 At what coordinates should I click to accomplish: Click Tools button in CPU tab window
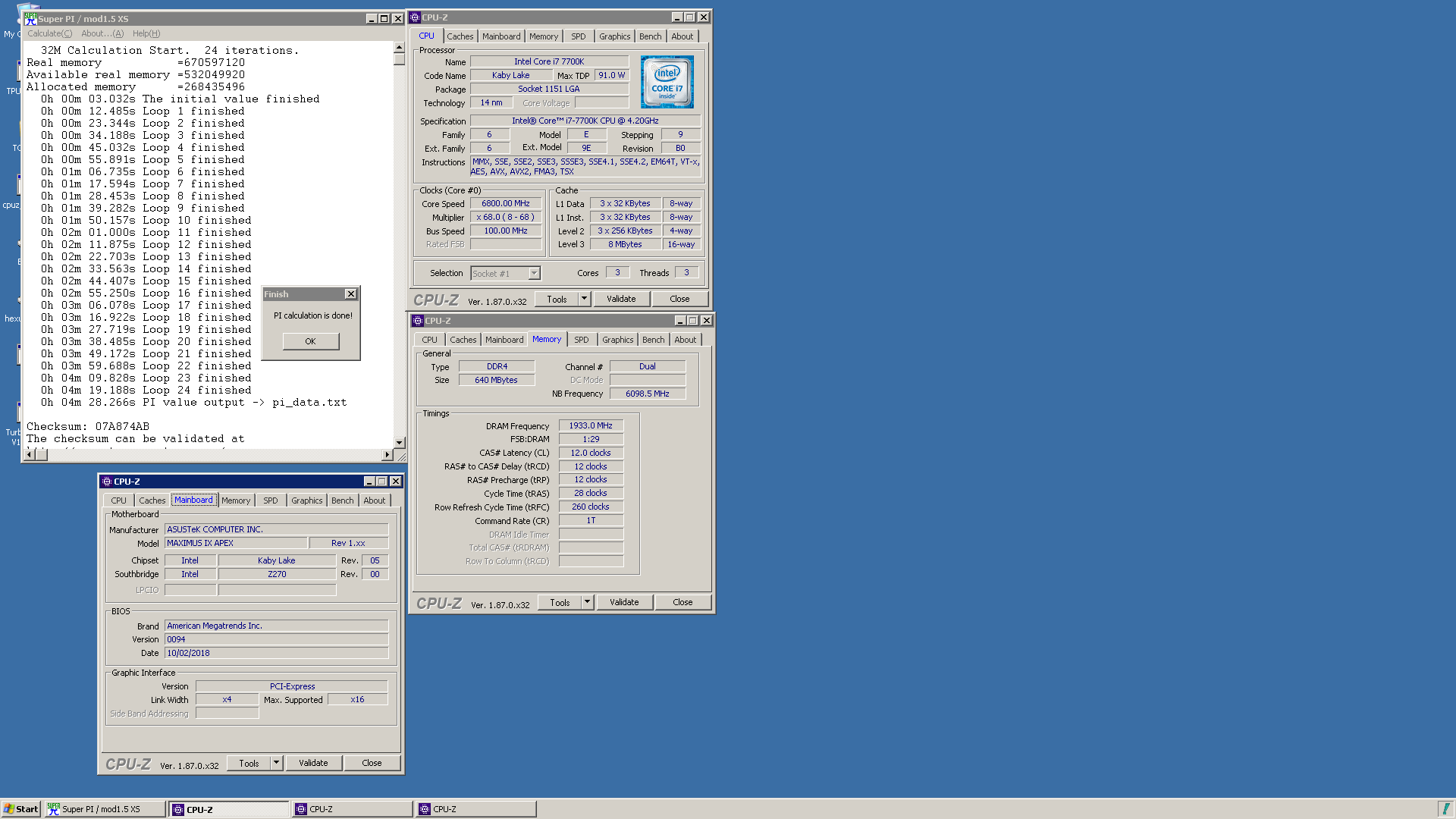tap(557, 299)
